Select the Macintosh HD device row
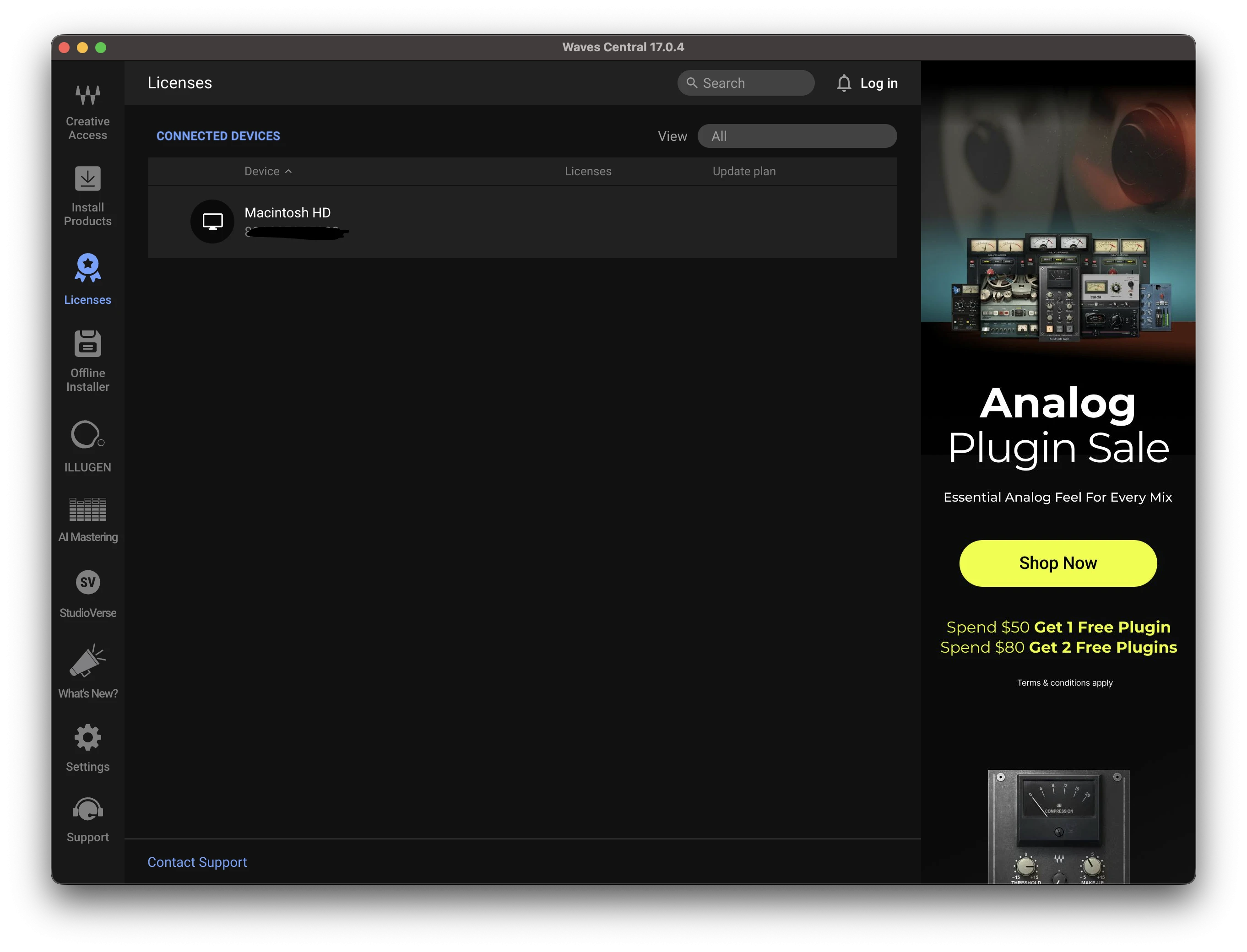 (522, 222)
